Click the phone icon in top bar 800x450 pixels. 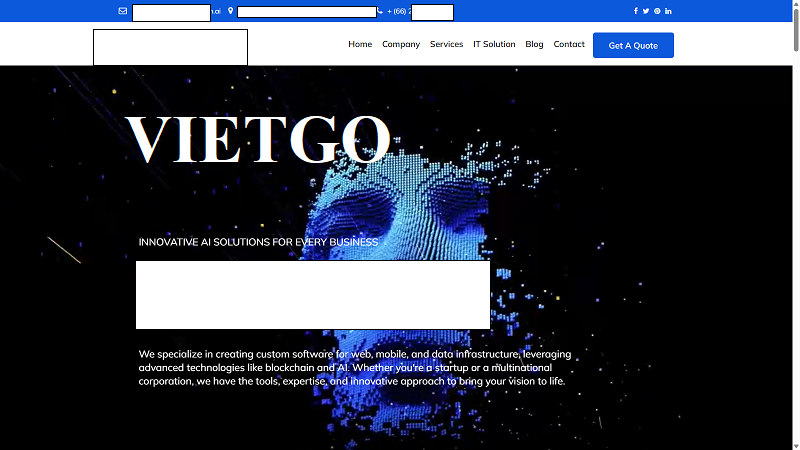380,11
